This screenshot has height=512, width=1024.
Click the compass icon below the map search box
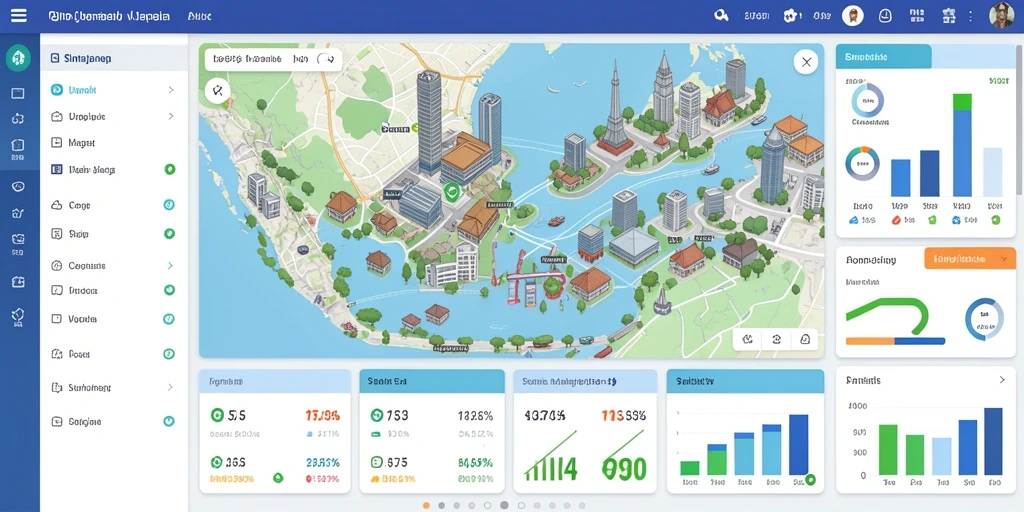pyautogui.click(x=217, y=91)
